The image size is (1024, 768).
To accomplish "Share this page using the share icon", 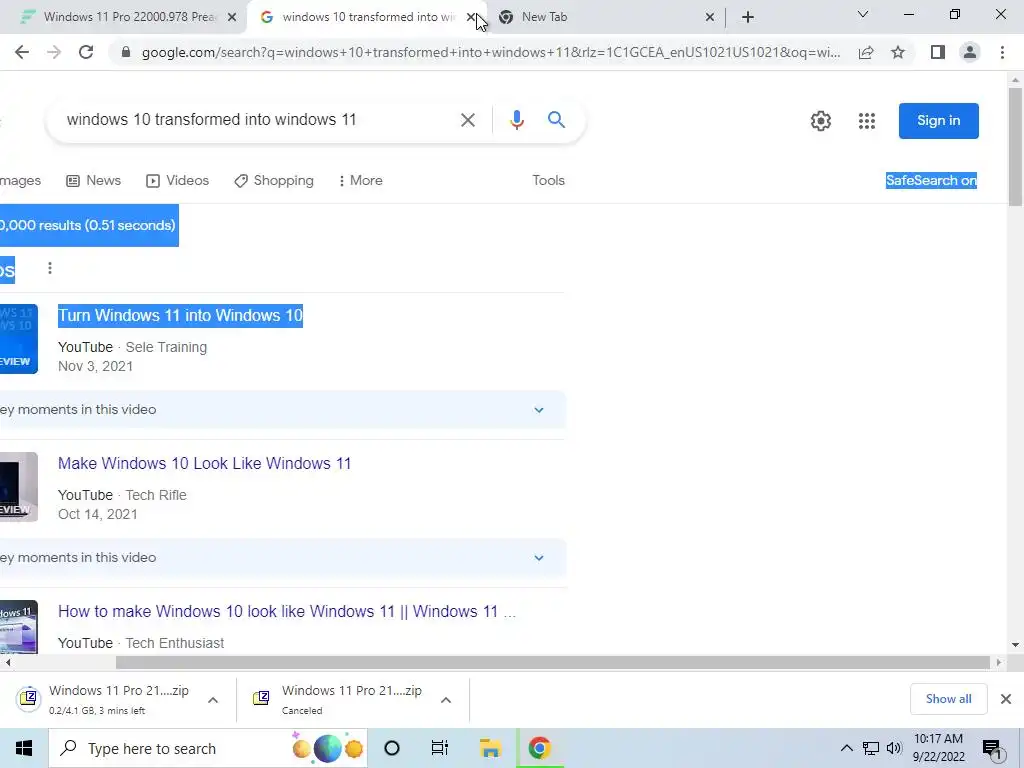I will click(866, 52).
